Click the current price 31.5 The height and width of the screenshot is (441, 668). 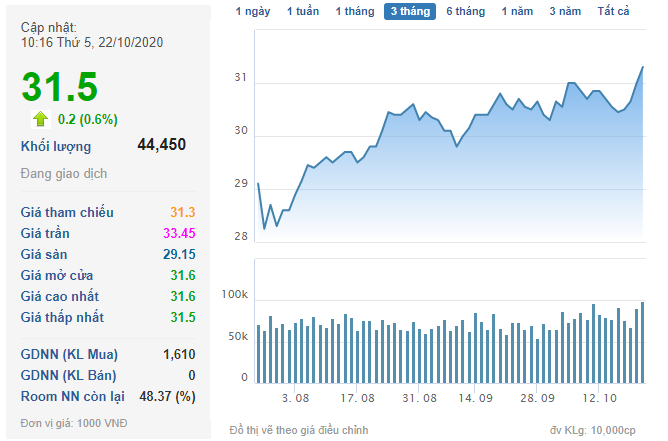click(59, 87)
